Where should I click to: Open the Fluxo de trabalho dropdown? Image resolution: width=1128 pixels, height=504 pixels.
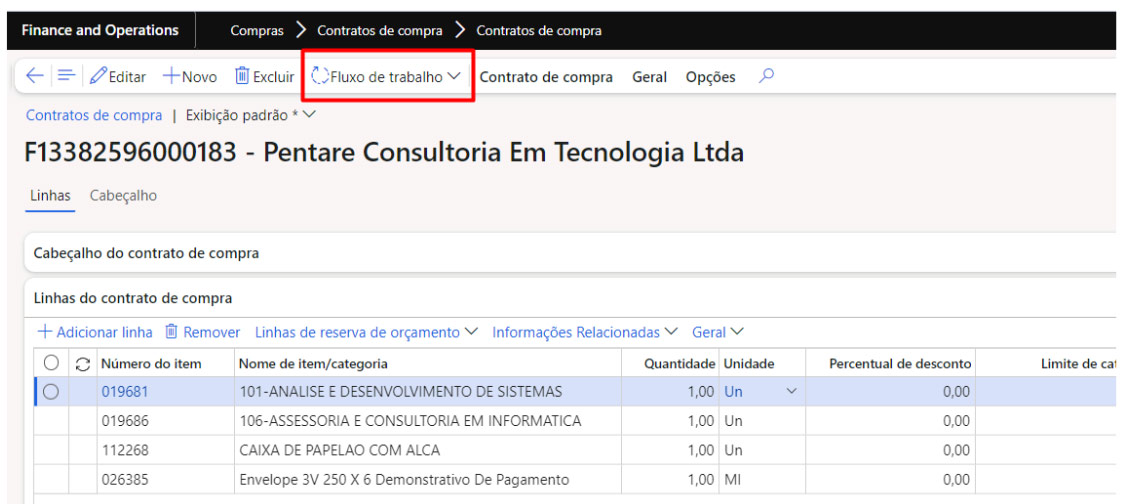387,77
